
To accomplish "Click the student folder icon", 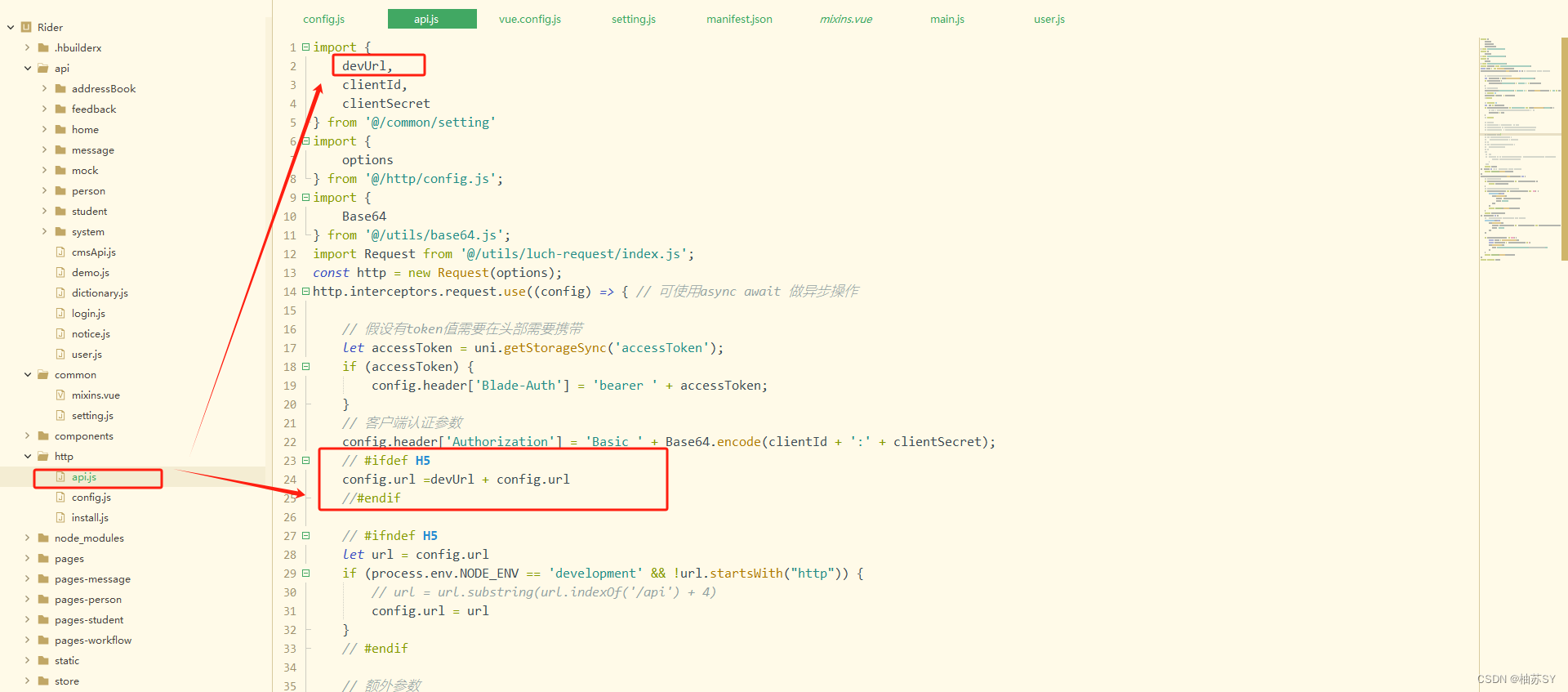I will click(60, 212).
